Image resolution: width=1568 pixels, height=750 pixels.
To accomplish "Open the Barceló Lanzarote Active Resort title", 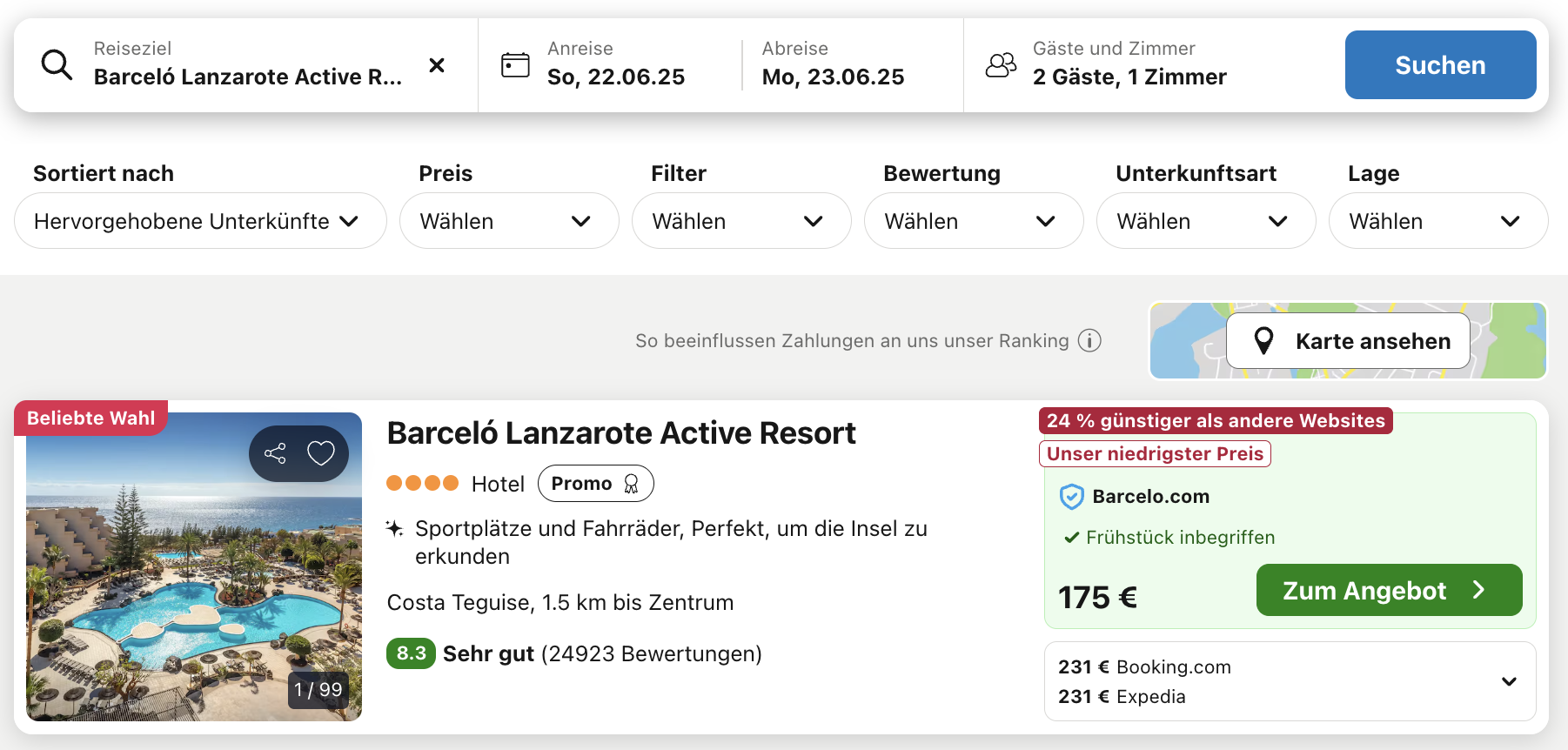I will (621, 432).
